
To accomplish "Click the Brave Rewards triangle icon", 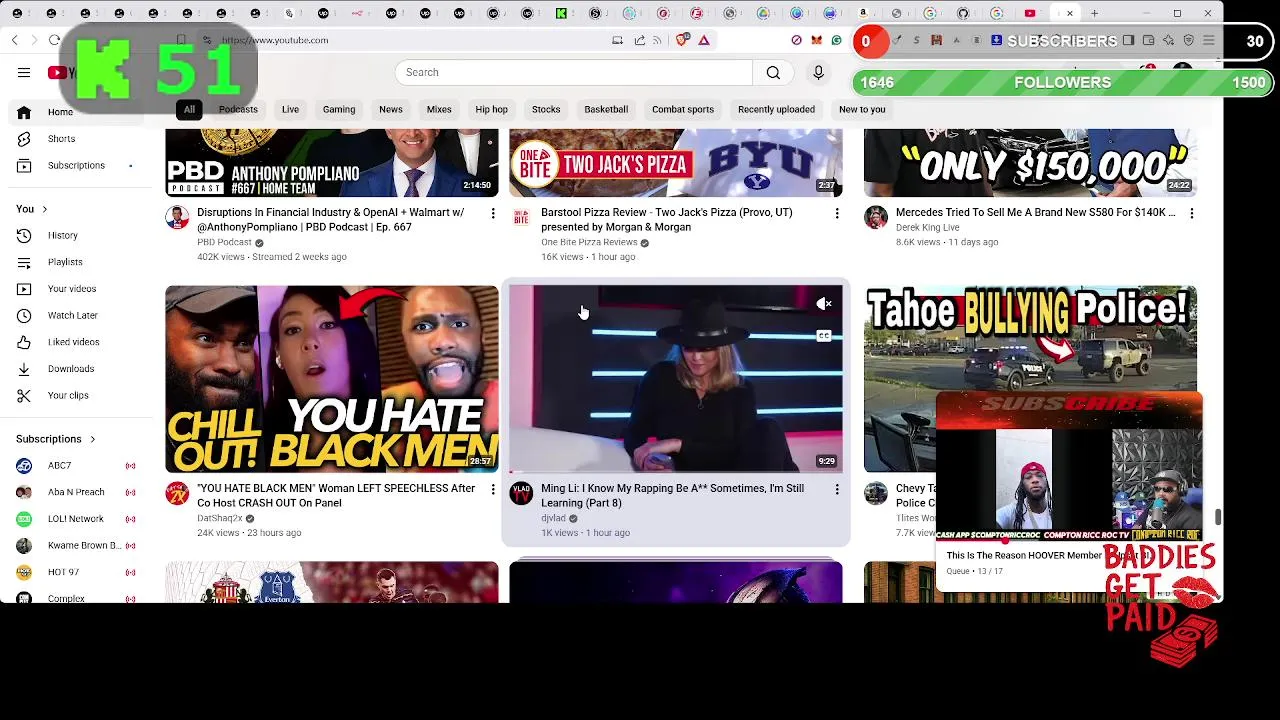I will pyautogui.click(x=704, y=40).
